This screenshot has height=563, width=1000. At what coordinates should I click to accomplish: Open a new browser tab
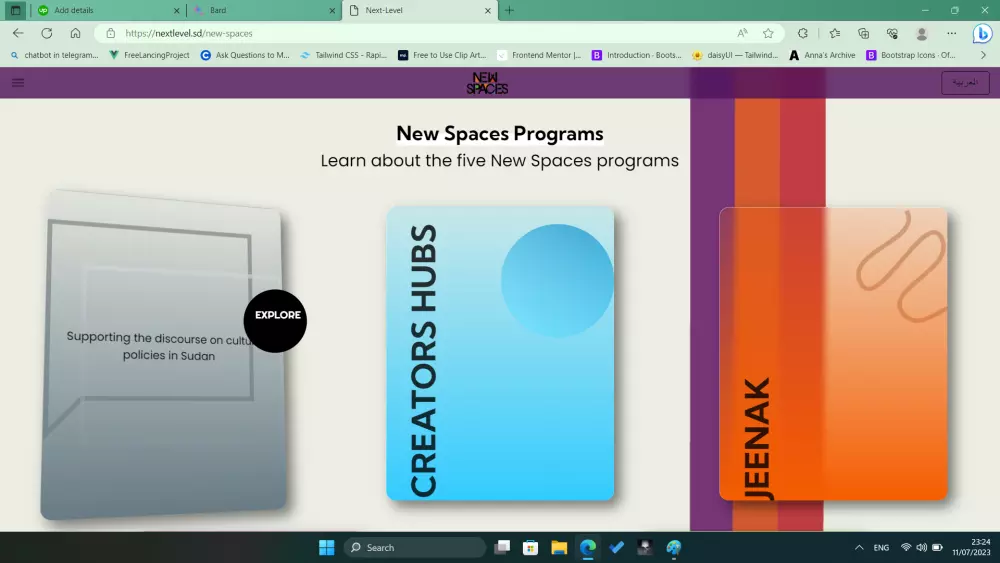(x=509, y=10)
